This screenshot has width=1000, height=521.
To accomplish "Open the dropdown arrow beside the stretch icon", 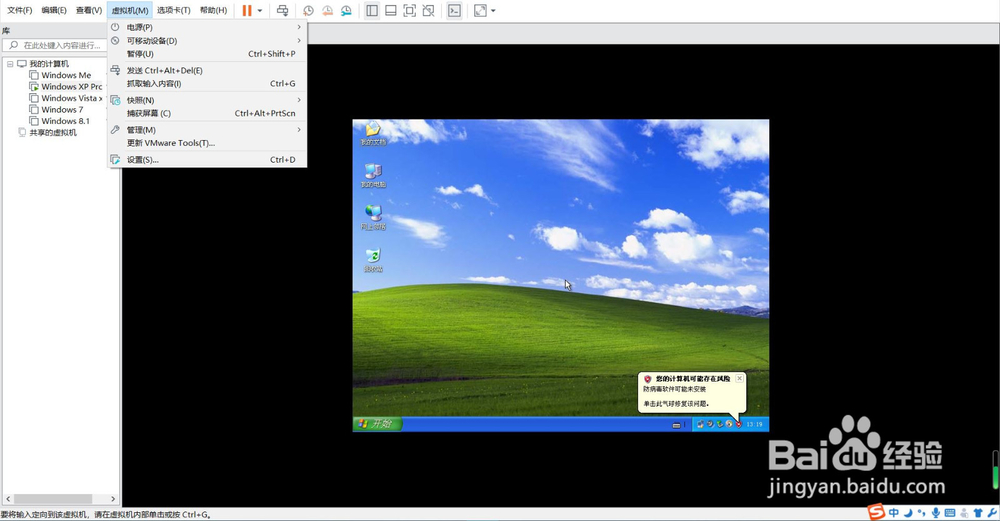I will coord(493,11).
